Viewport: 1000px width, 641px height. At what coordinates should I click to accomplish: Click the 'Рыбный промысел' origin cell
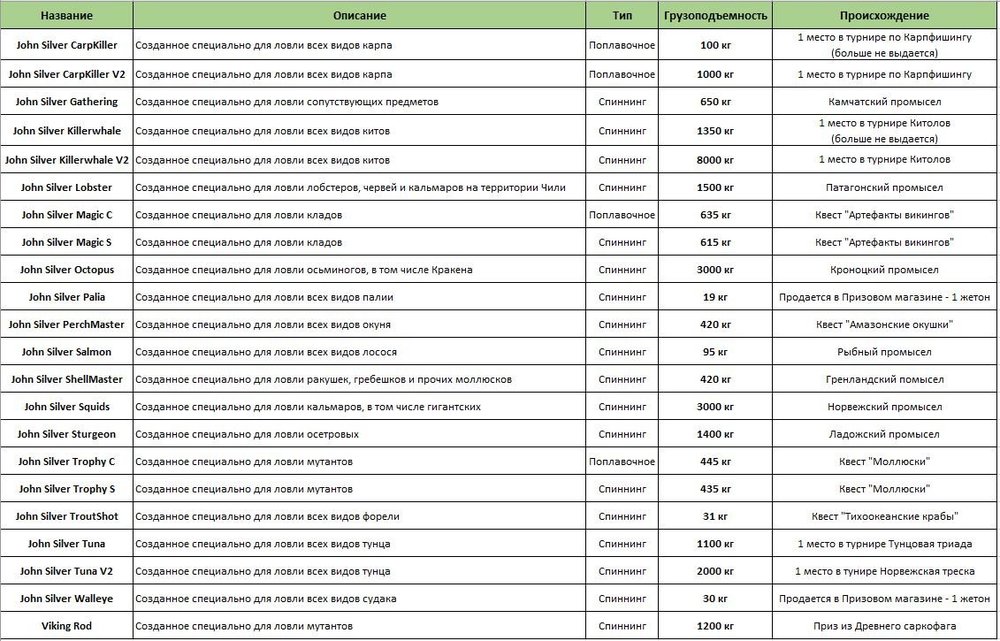click(884, 352)
